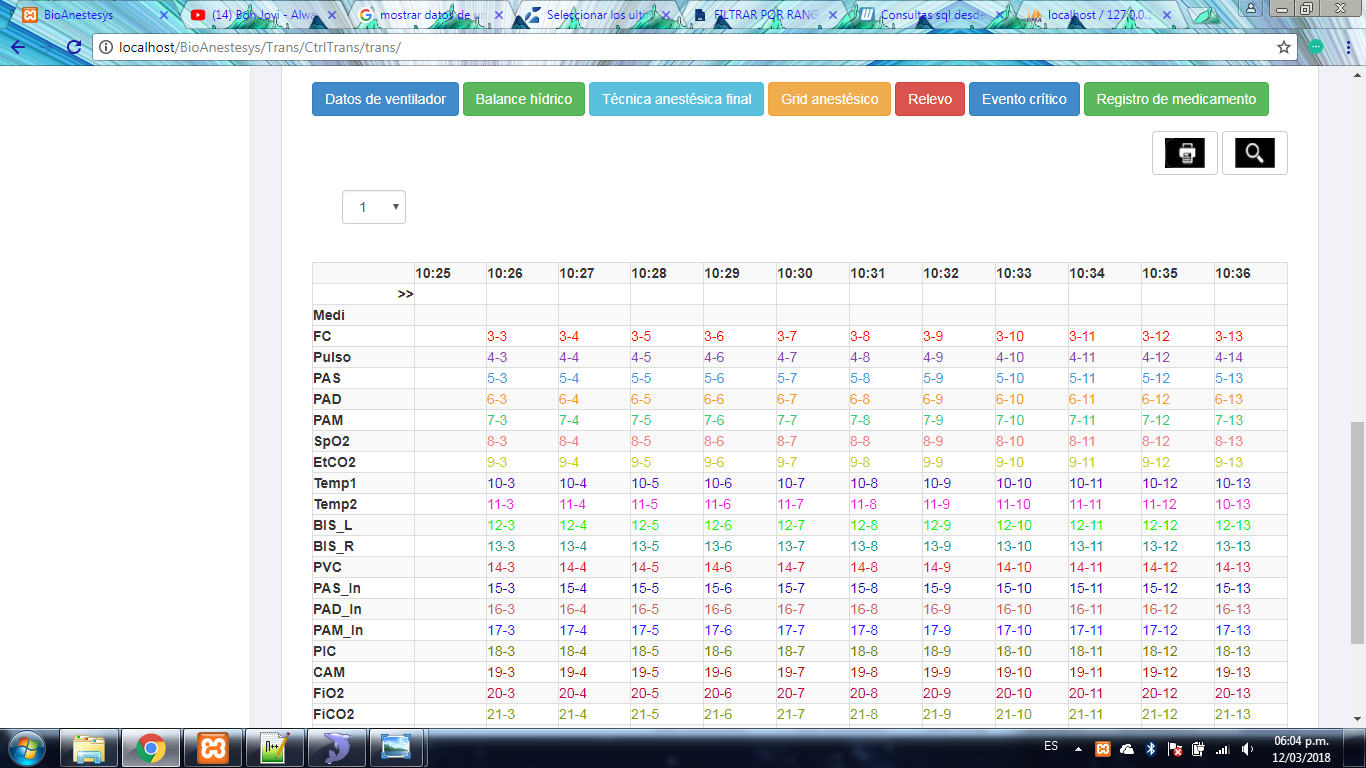Open File Explorer from the taskbar

[89, 747]
